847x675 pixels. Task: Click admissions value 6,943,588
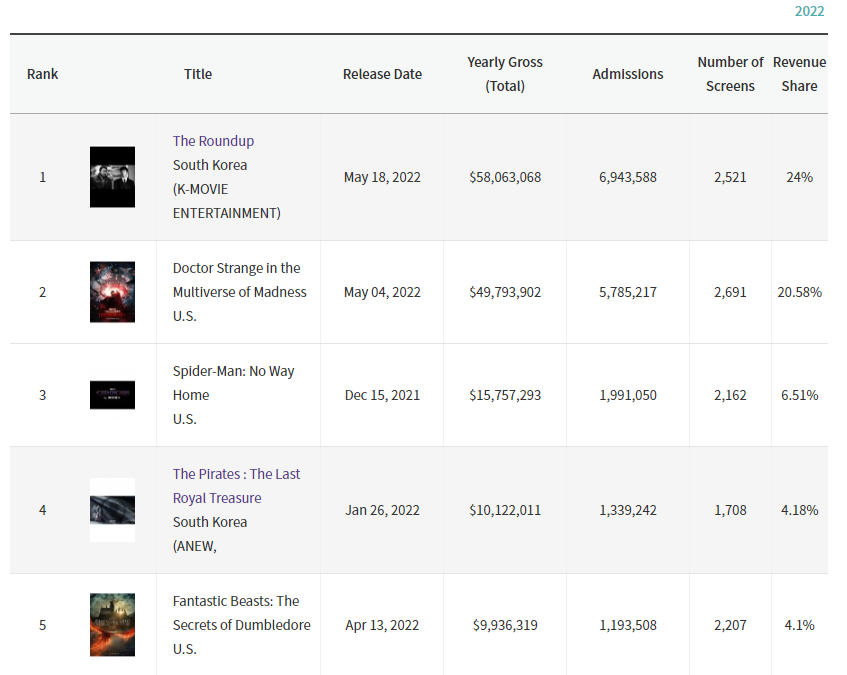[x=628, y=177]
